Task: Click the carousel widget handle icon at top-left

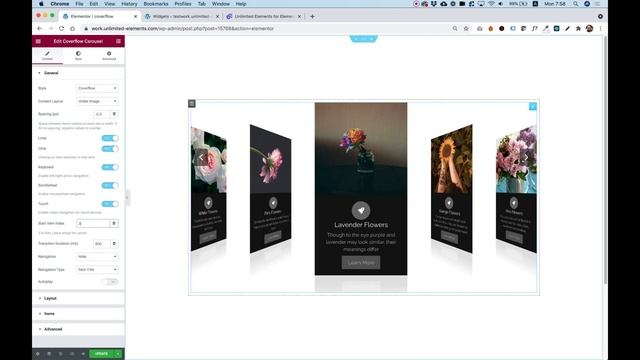Action: 192,104
